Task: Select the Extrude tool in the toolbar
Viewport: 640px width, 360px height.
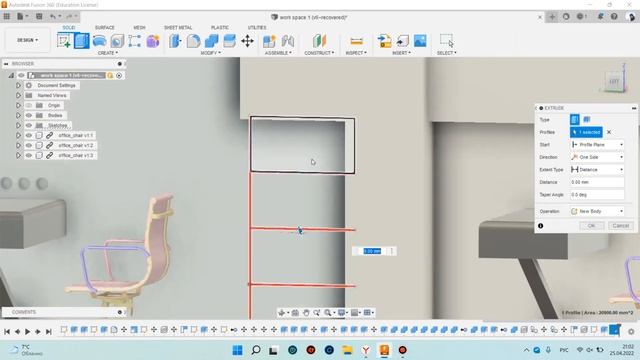Action: pyautogui.click(x=82, y=41)
